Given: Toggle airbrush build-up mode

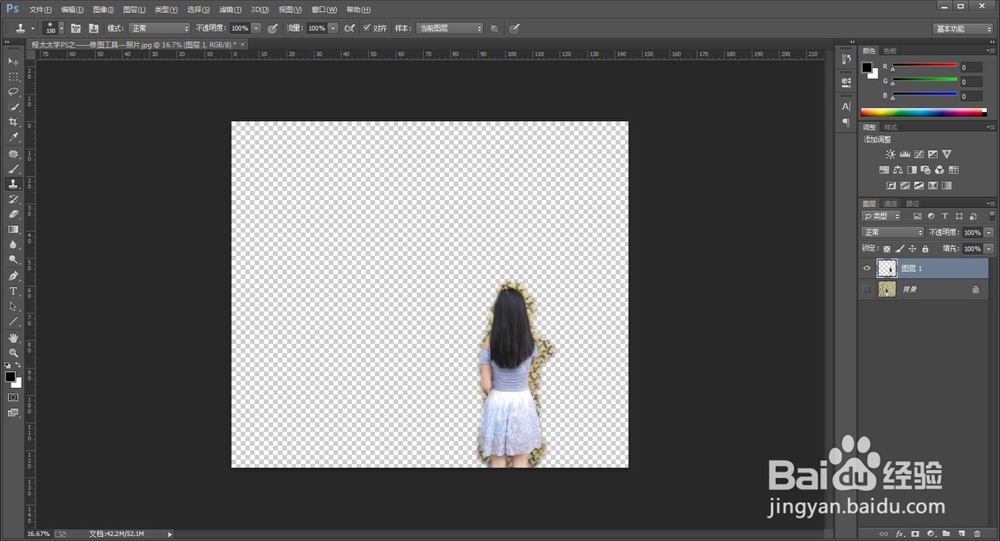Looking at the screenshot, I should 349,28.
